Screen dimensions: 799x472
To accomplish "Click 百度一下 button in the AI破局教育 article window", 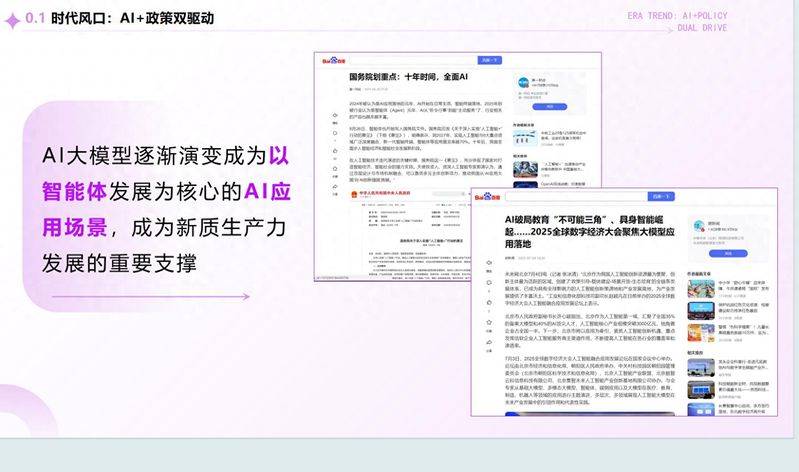I will tap(661, 196).
